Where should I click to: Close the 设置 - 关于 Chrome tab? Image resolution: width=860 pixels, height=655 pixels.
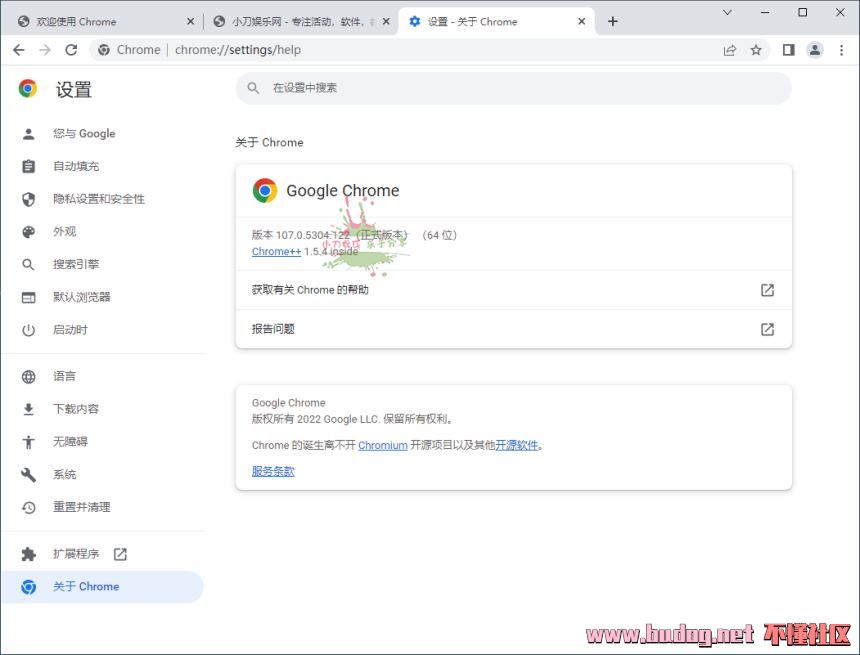coord(581,21)
